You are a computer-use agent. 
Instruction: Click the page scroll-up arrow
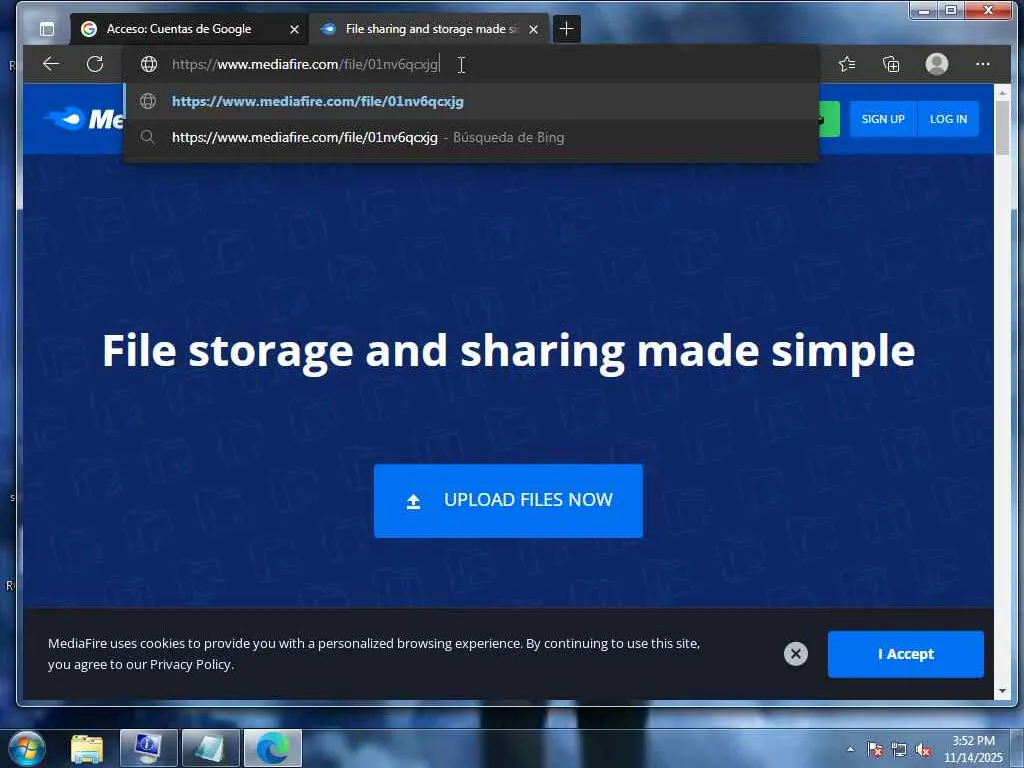tap(1002, 93)
